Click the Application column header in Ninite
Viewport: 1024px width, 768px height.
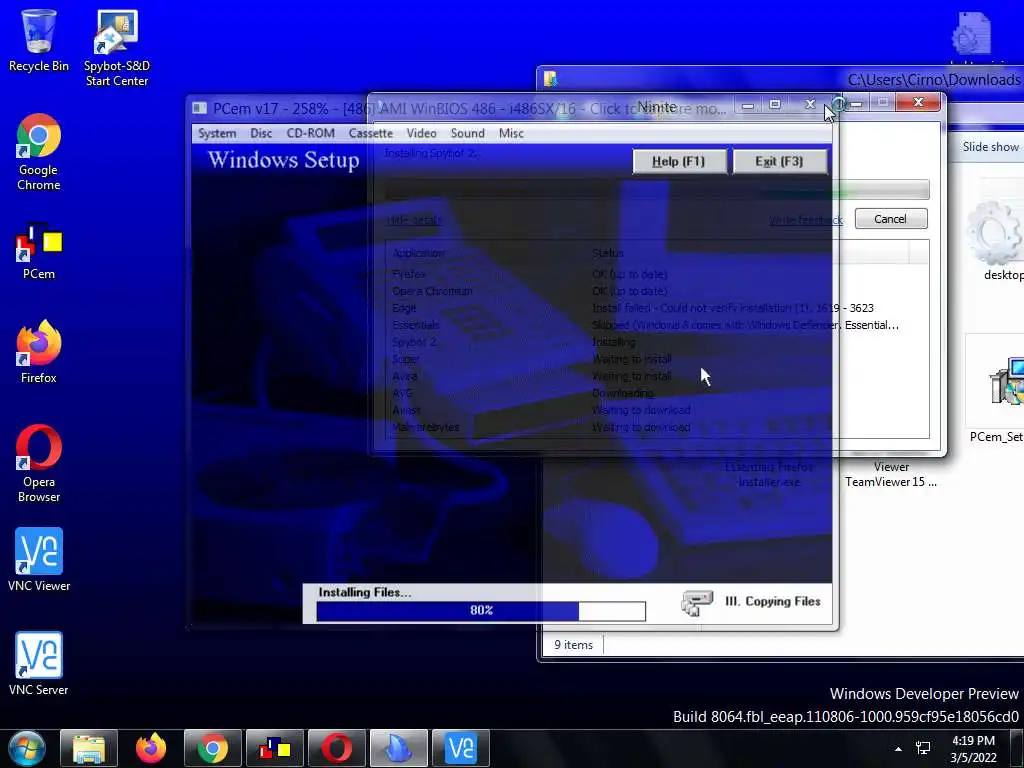tap(419, 253)
